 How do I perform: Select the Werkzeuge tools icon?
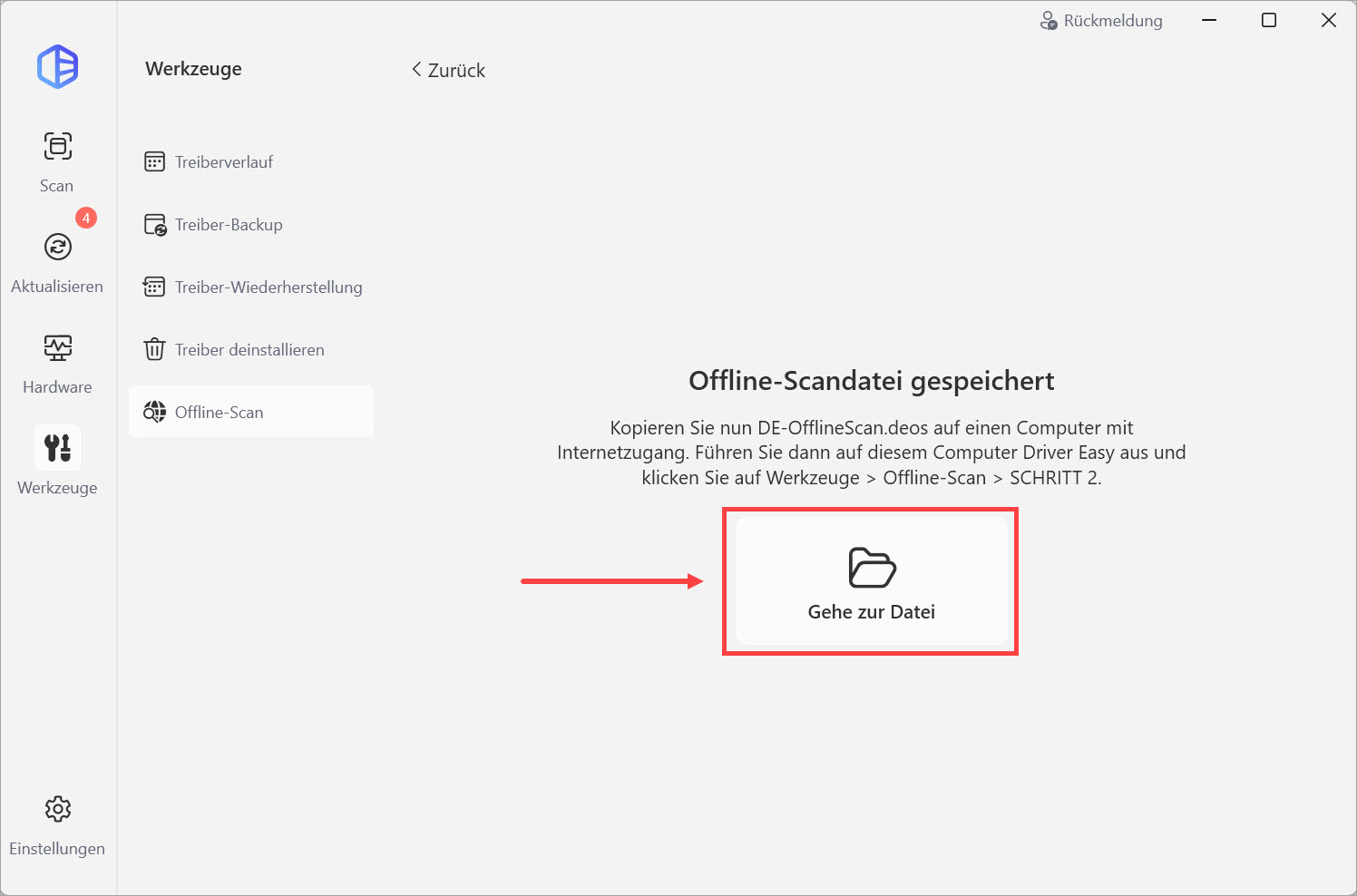57,447
